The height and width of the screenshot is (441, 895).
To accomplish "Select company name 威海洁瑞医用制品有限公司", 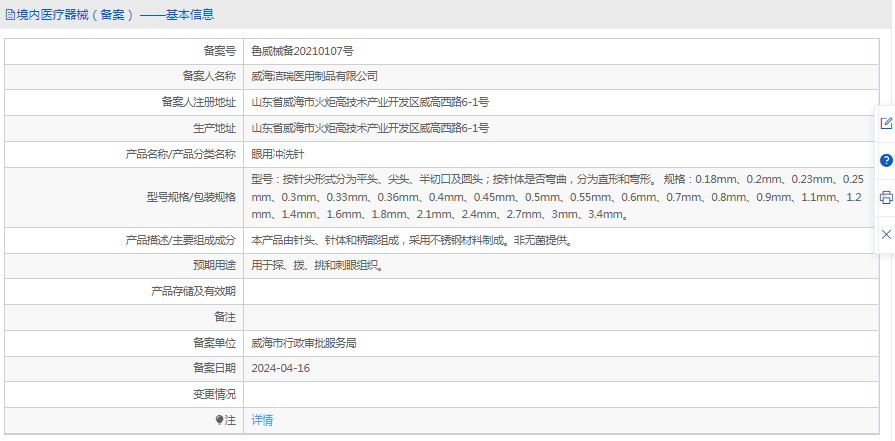I will (x=315, y=76).
